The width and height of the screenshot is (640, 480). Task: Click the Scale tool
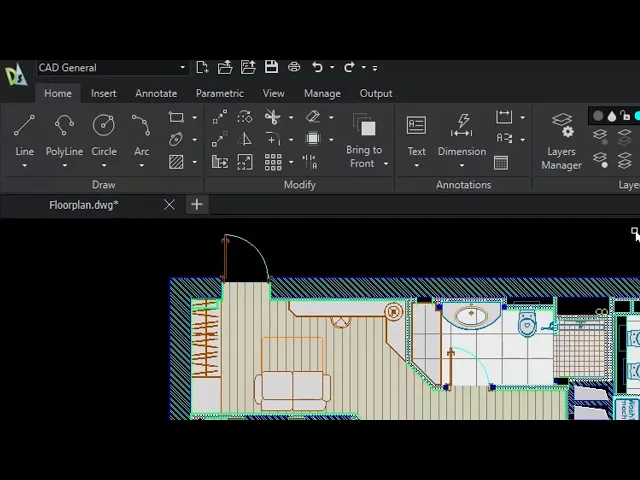(244, 162)
